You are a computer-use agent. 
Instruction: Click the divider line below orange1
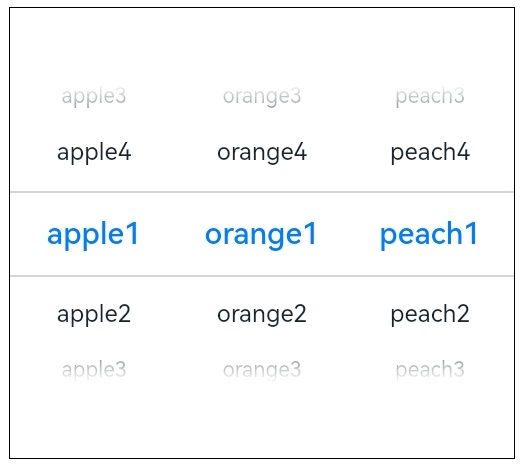pyautogui.click(x=262, y=276)
